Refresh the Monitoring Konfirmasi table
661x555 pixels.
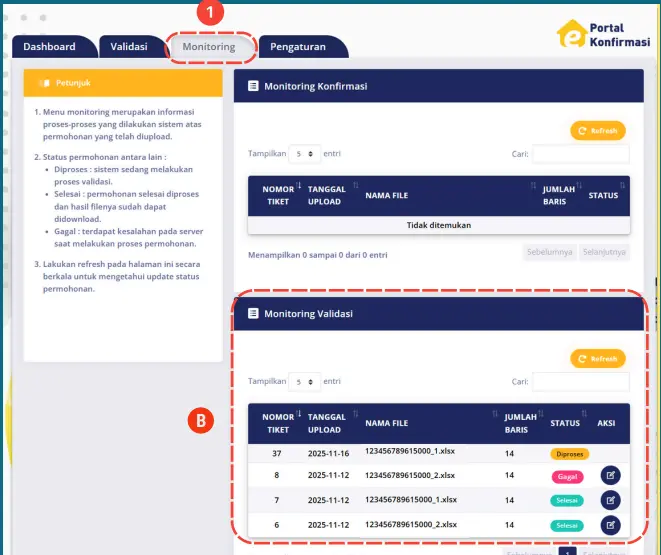tap(598, 131)
